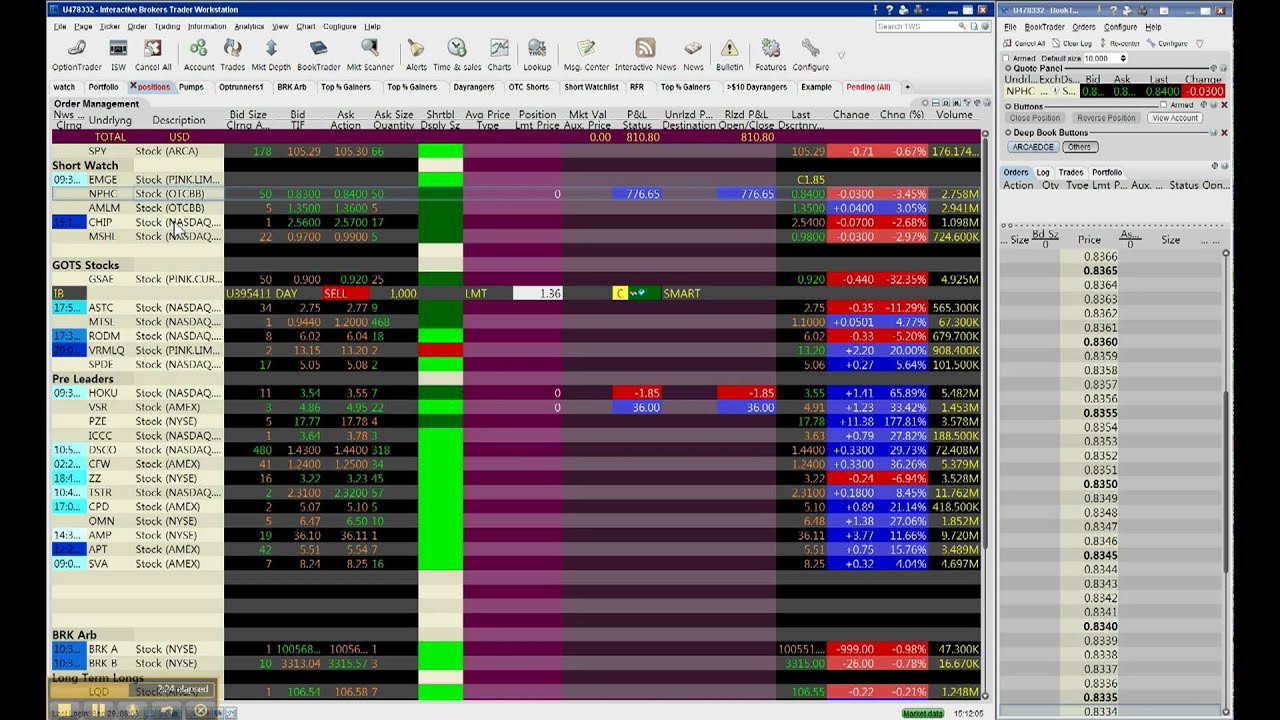Image resolution: width=1280 pixels, height=720 pixels.
Task: Select the HOKU stock row
Action: tap(515, 393)
